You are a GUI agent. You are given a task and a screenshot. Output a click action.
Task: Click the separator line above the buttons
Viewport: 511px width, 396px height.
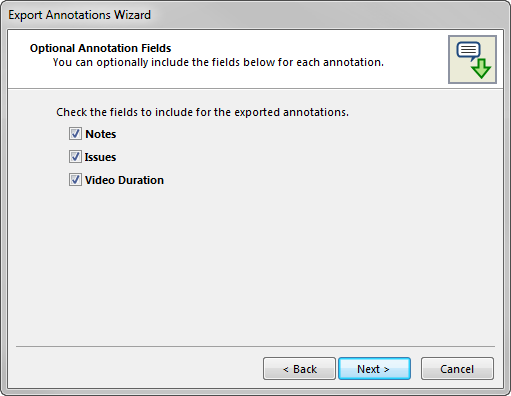[x=255, y=347]
